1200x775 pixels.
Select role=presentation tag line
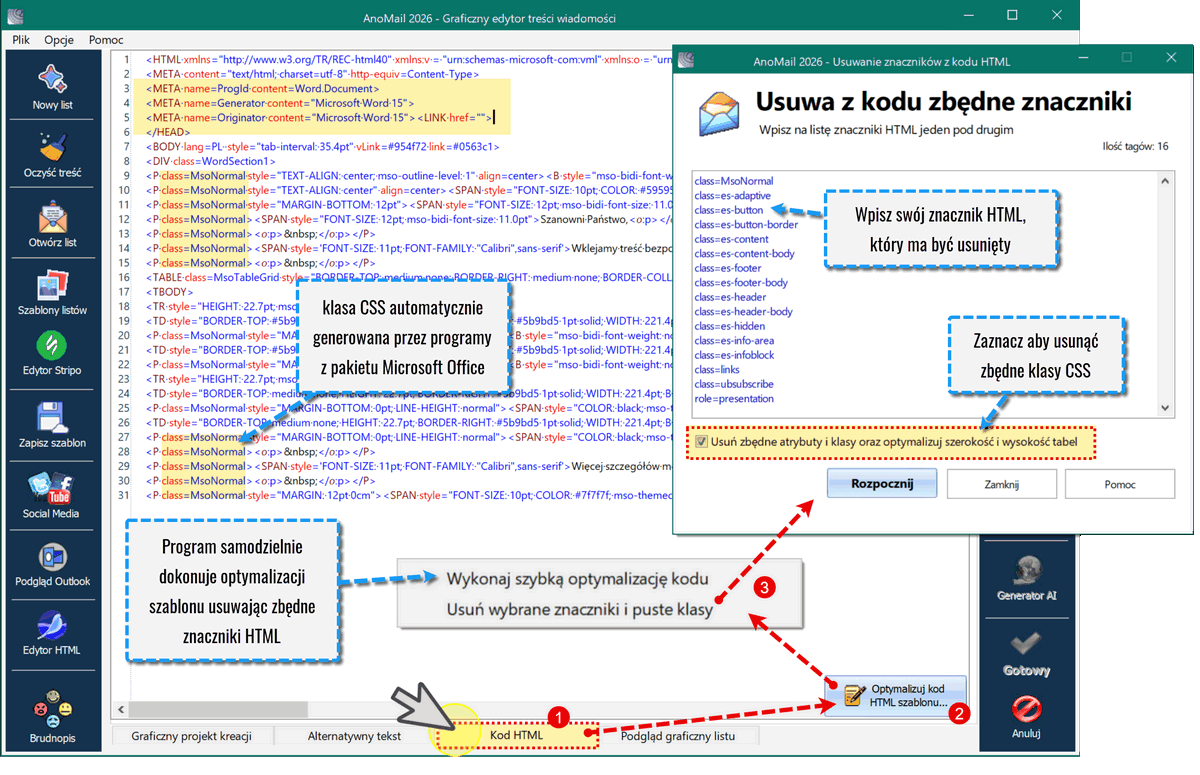pos(734,399)
